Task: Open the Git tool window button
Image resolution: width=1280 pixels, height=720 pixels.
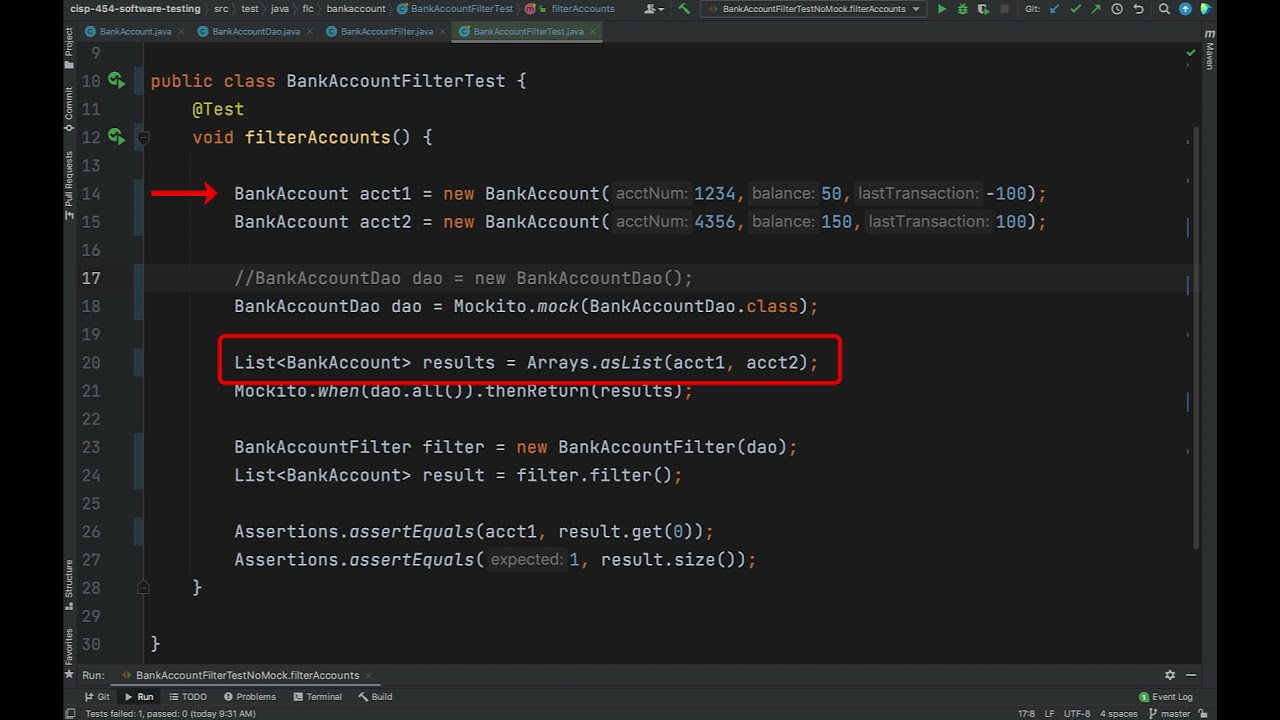Action: pos(97,697)
